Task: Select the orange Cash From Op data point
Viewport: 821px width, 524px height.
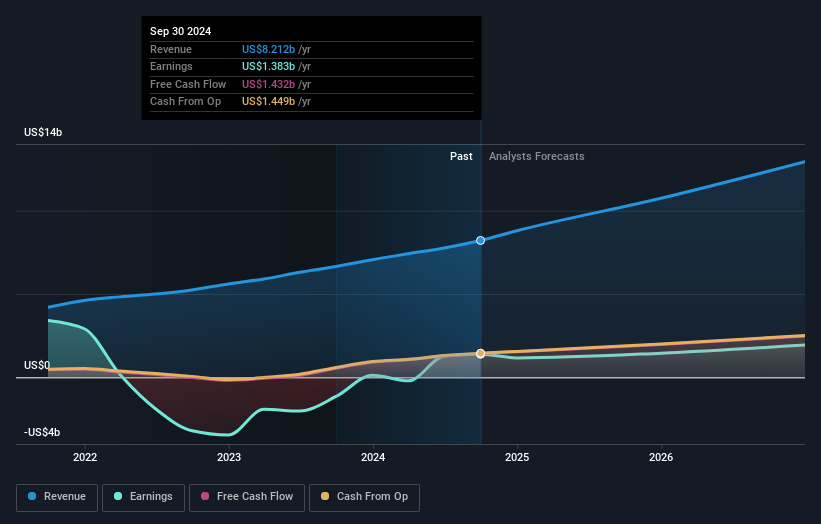Action: (x=480, y=354)
